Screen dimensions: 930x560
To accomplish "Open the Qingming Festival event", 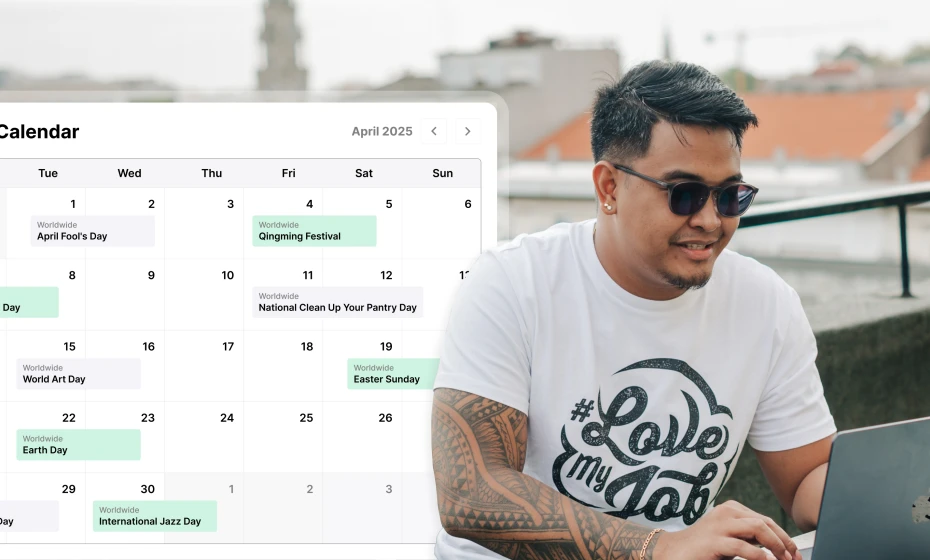I will click(x=314, y=231).
